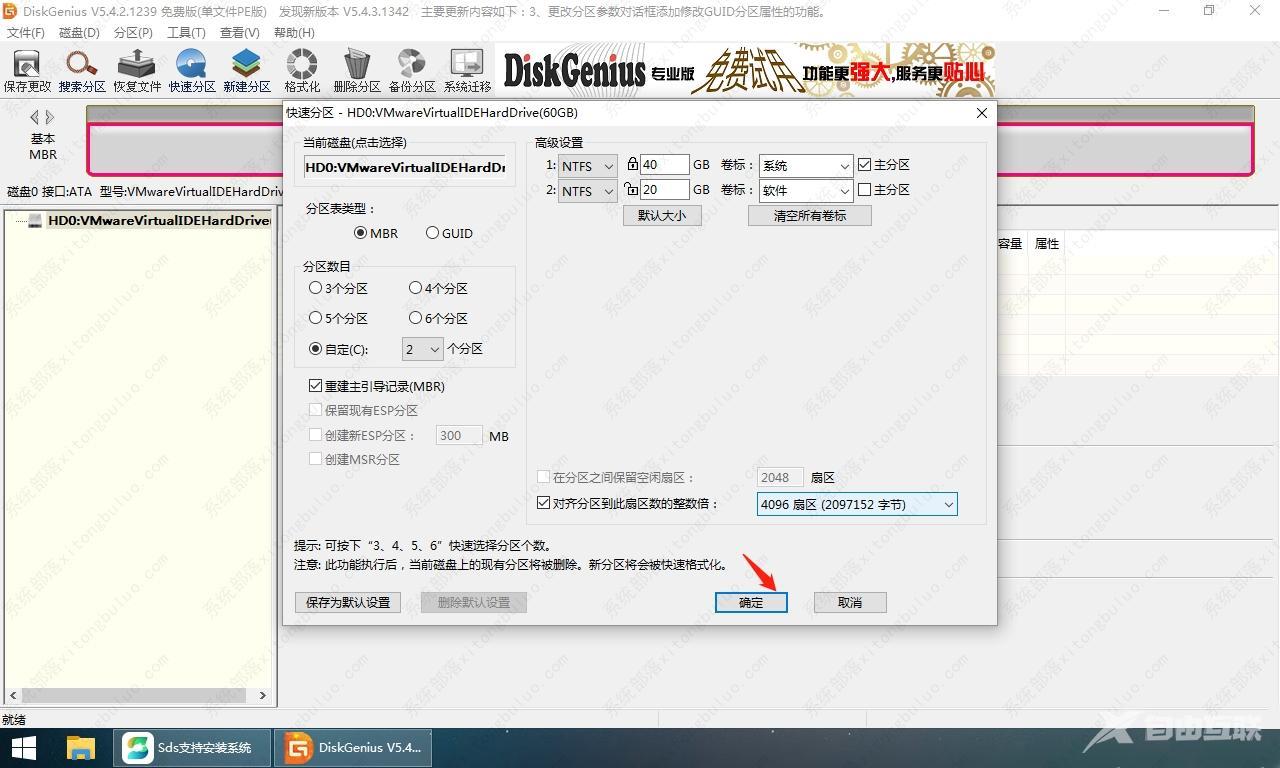Click the 默认大小 button
This screenshot has width=1280, height=768.
[x=662, y=215]
